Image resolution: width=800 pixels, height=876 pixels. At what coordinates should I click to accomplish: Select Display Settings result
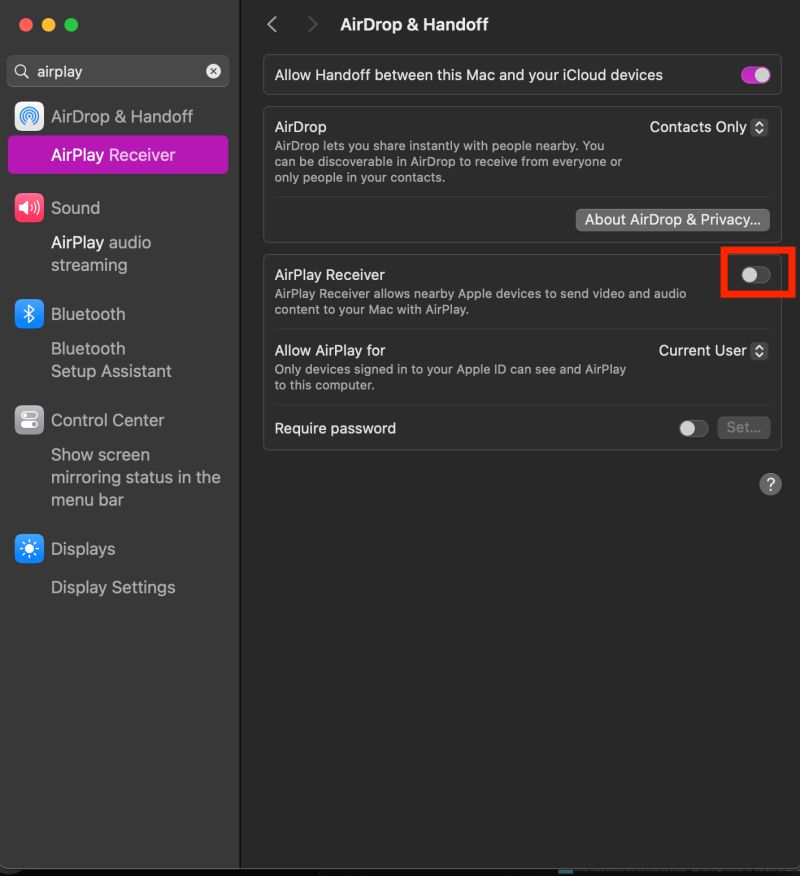[113, 587]
